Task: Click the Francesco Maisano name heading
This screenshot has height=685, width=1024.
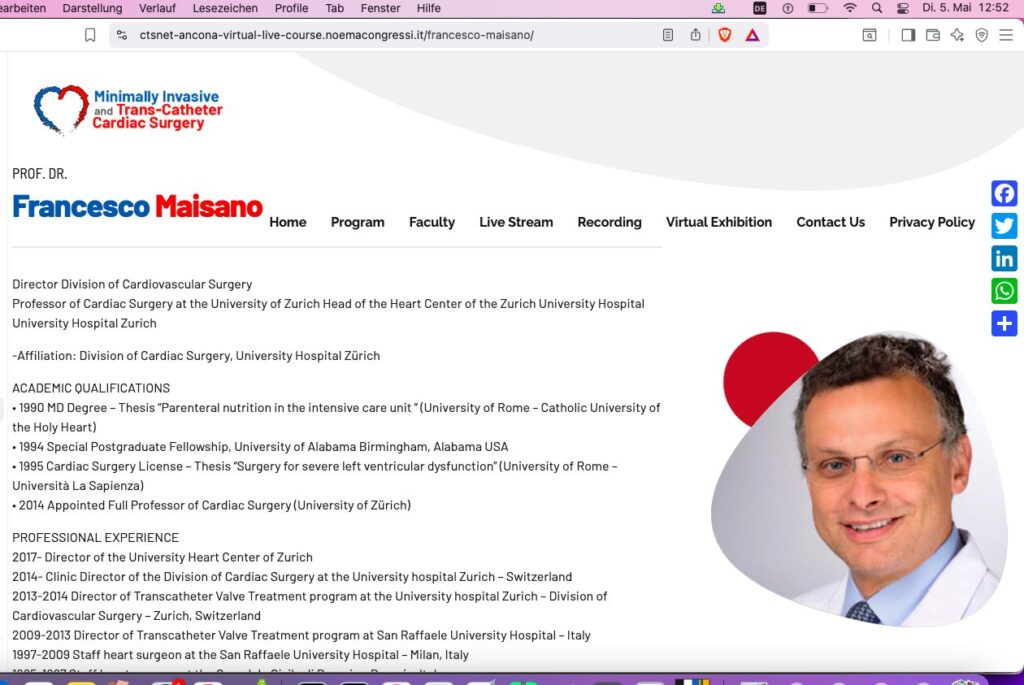Action: click(x=137, y=206)
